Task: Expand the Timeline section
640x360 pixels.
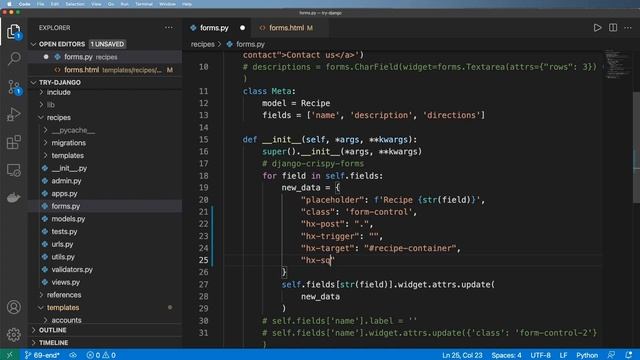Action: pyautogui.click(x=53, y=342)
